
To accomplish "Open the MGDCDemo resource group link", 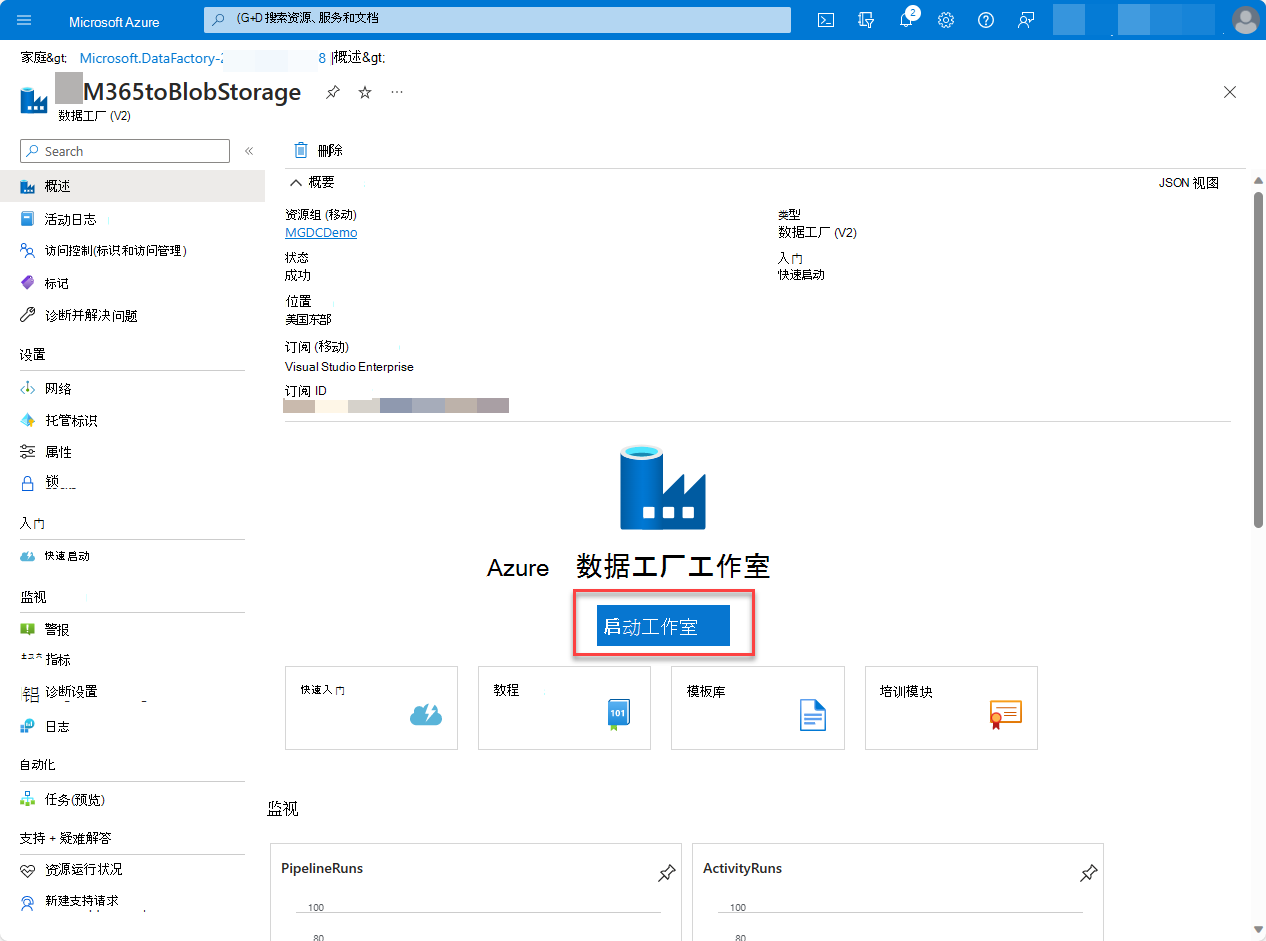I will tap(321, 232).
